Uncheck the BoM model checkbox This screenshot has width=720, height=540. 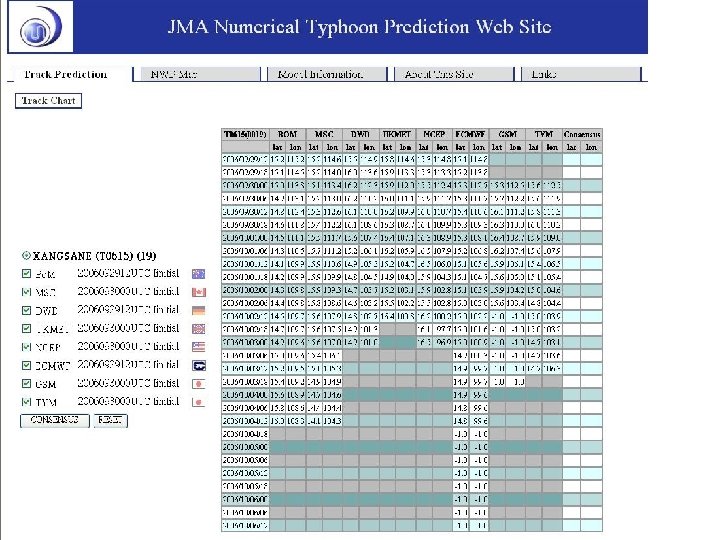26,274
